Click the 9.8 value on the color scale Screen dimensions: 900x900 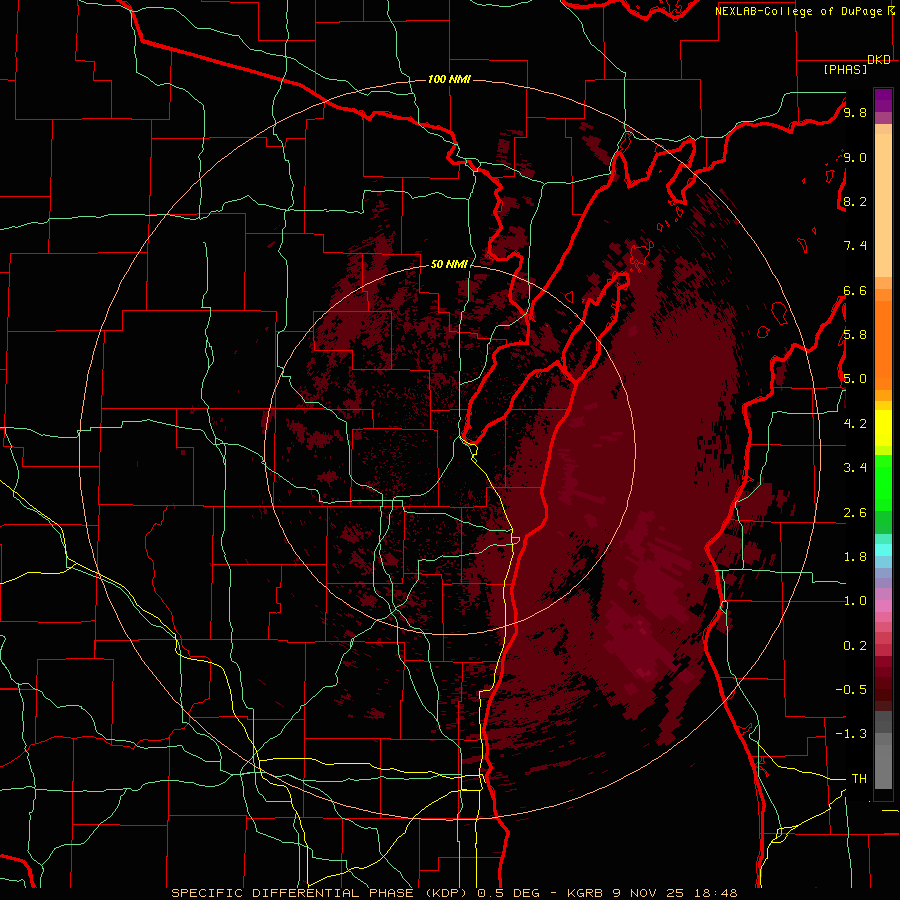point(855,112)
